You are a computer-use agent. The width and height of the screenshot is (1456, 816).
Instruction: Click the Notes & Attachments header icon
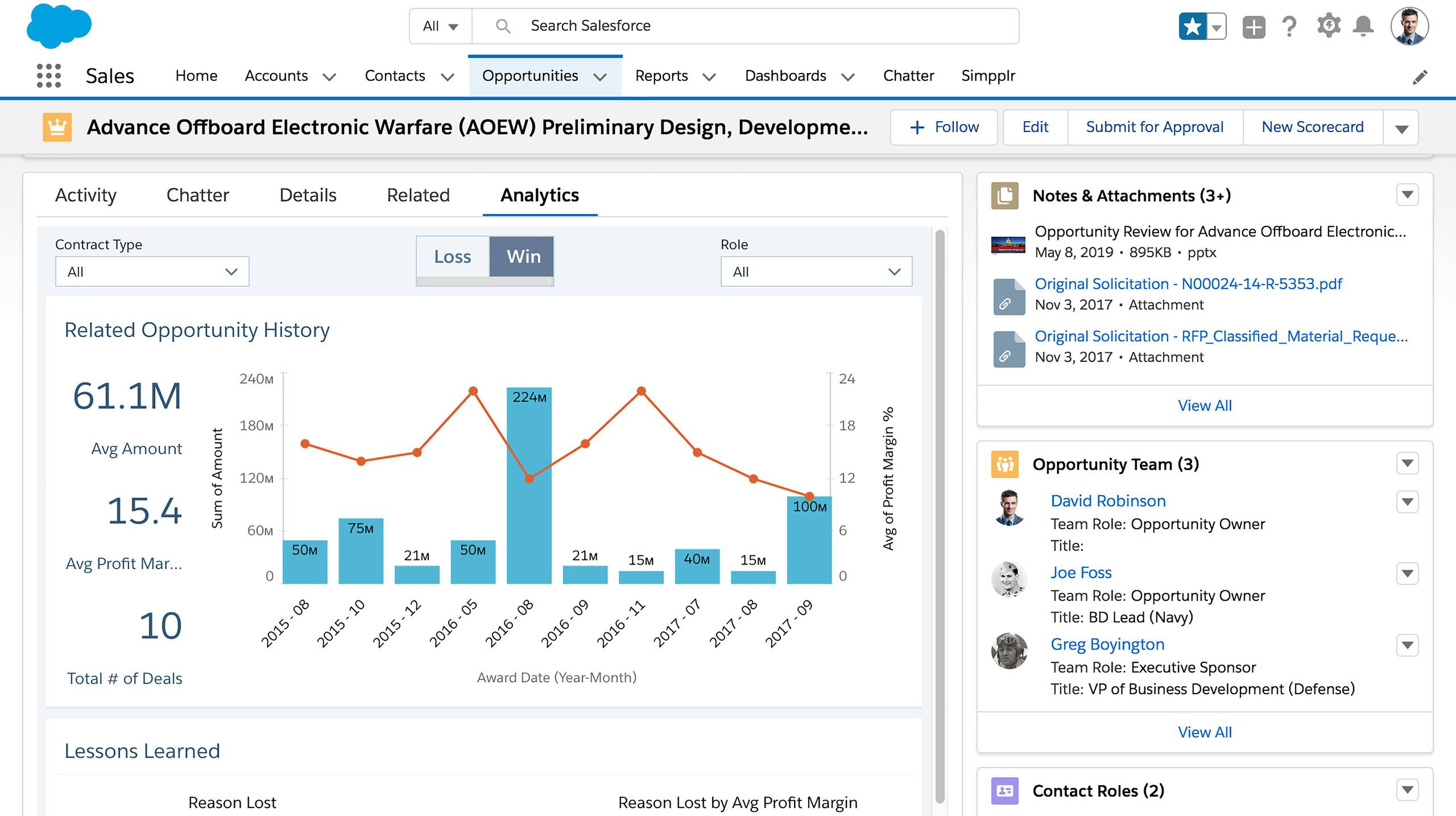[1004, 196]
